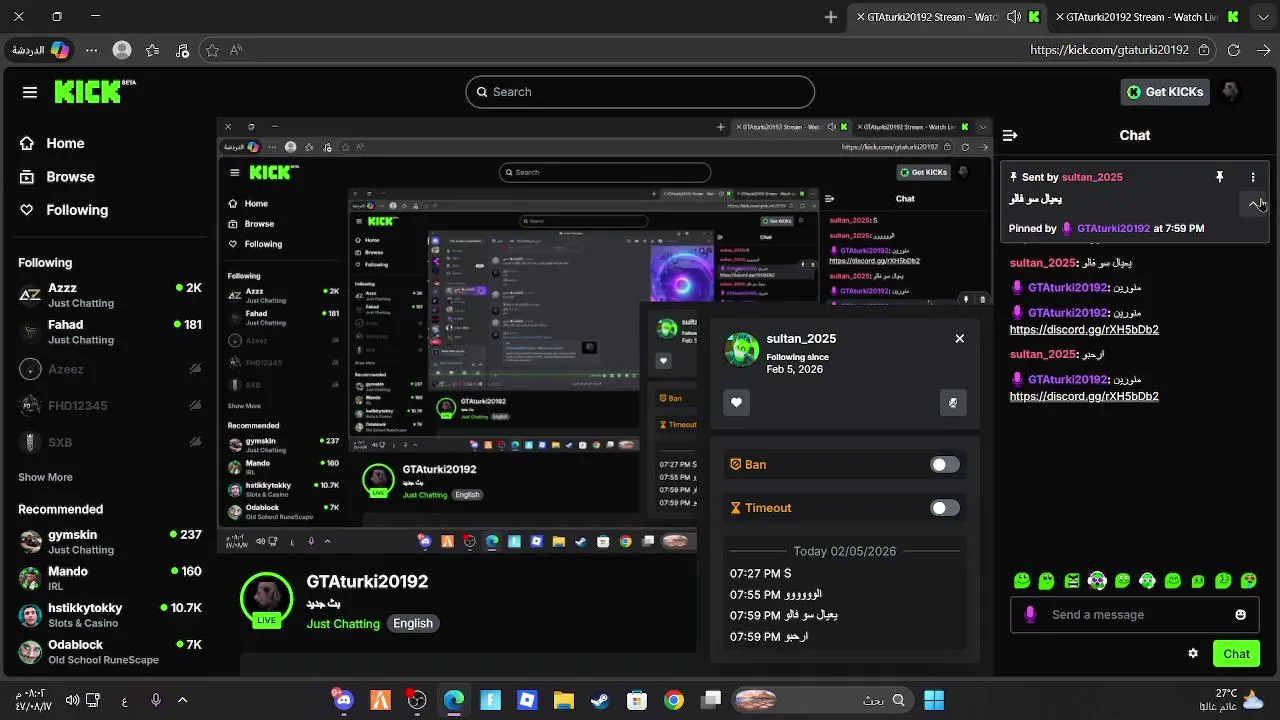Click the English language tag
This screenshot has width=1280, height=720.
413,623
